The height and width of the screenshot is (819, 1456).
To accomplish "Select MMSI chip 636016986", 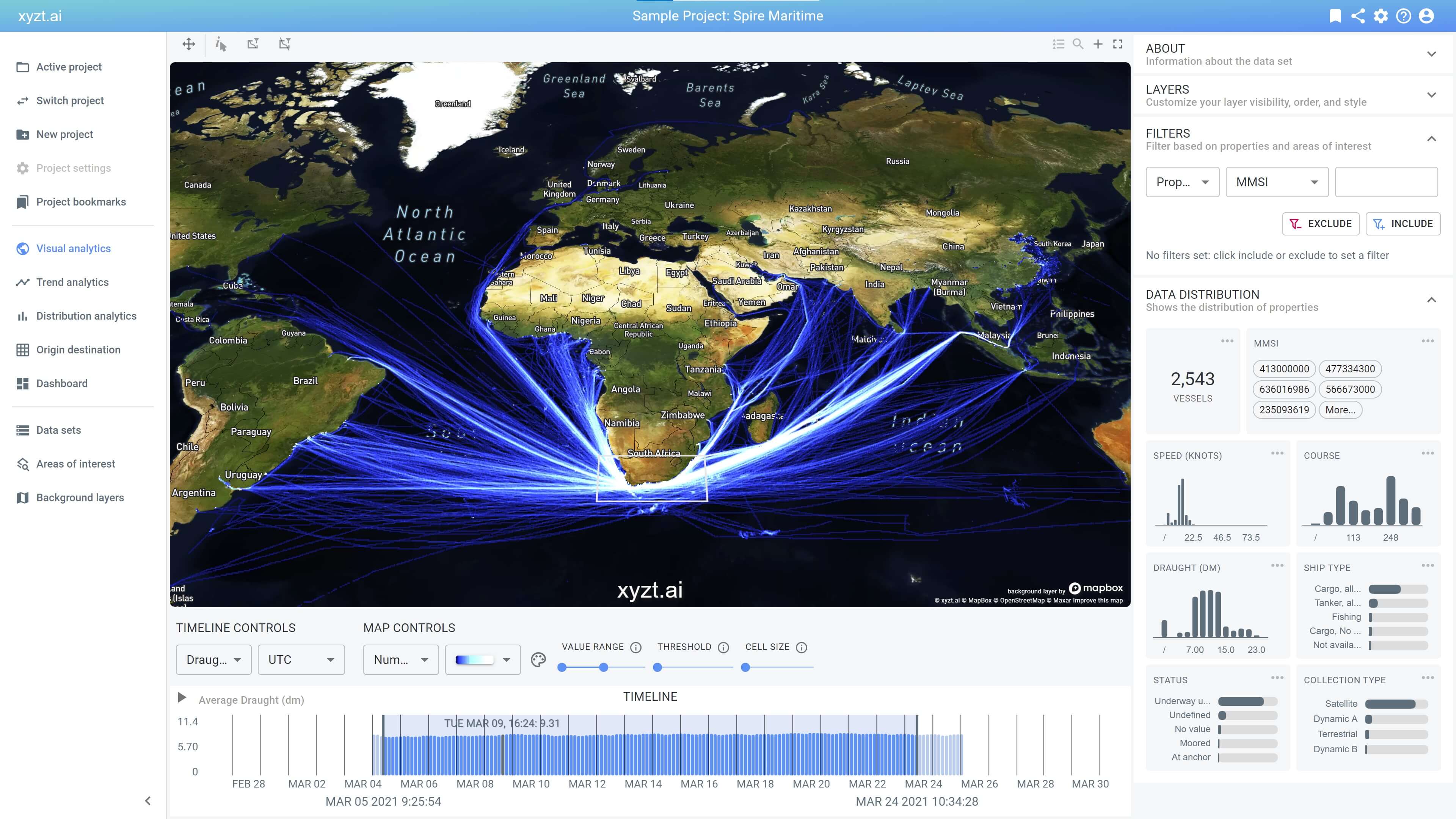I will pyautogui.click(x=1283, y=389).
